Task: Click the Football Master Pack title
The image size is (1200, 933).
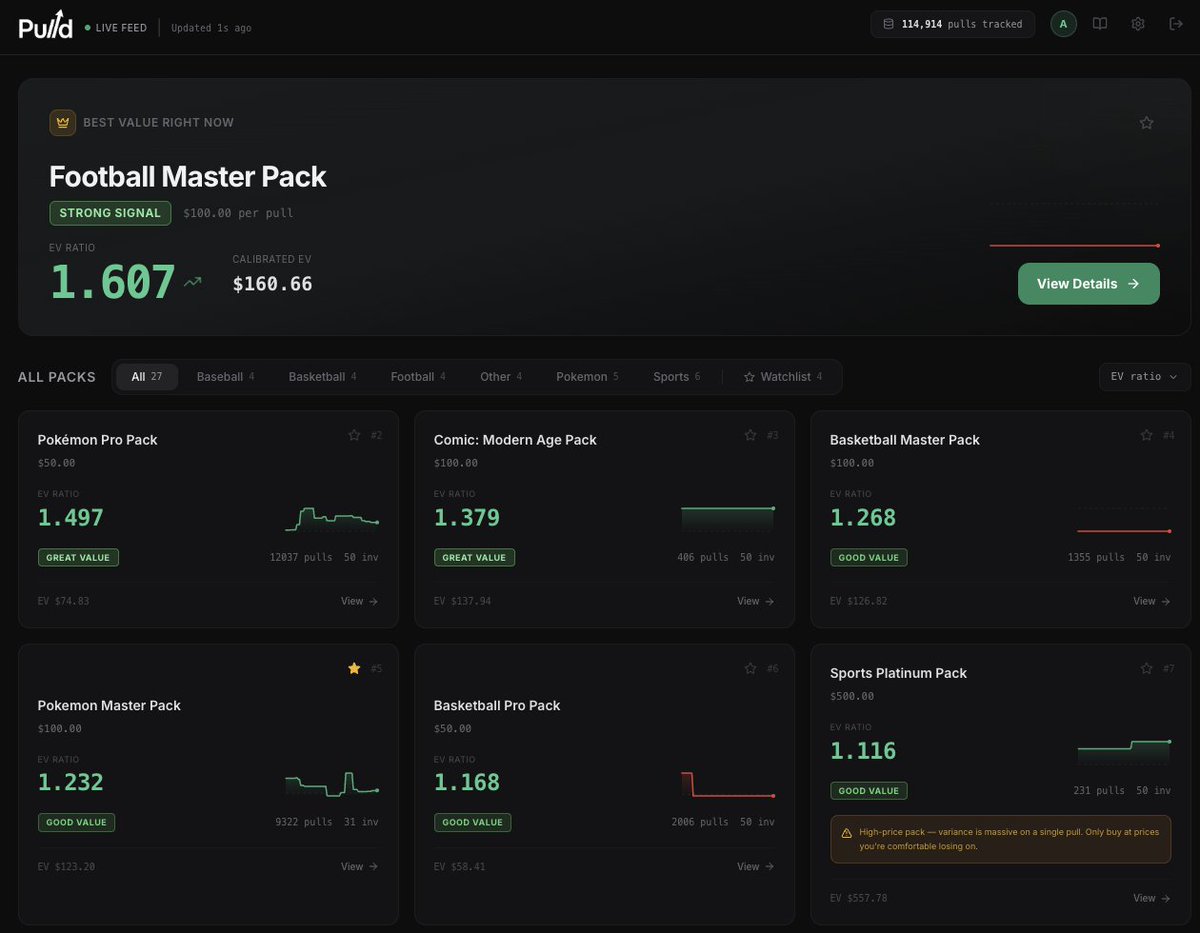Action: click(x=188, y=176)
